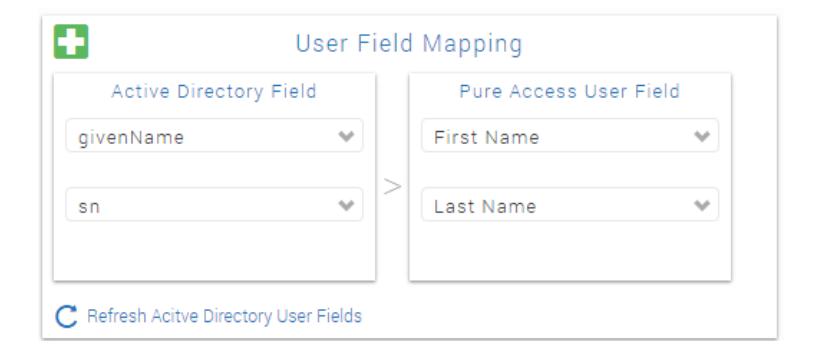Click the chevron arrow on givenName field
This screenshot has height=360, width=814.
pyautogui.click(x=346, y=136)
